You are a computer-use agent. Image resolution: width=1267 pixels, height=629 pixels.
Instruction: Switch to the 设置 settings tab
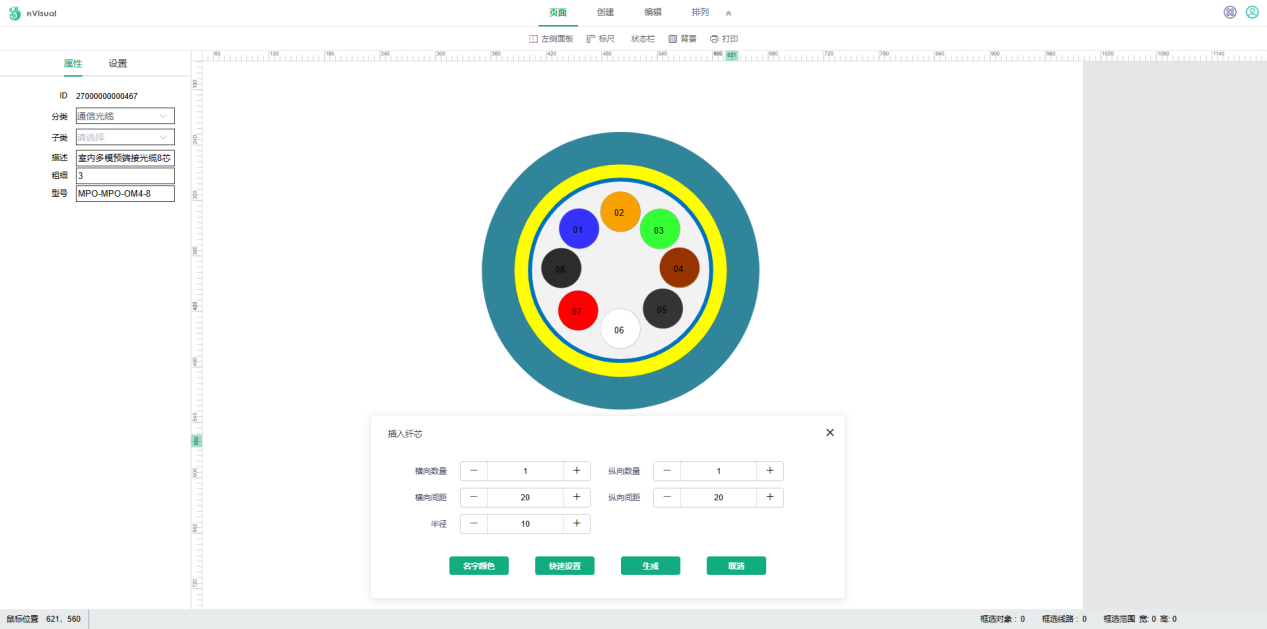pos(118,63)
